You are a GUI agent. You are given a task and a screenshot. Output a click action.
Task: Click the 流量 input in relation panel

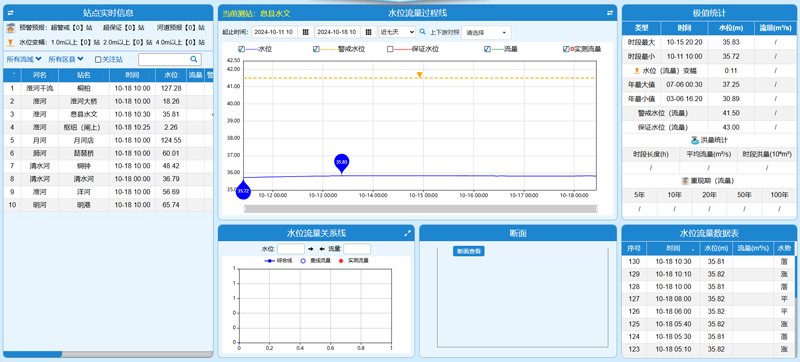[x=357, y=249]
